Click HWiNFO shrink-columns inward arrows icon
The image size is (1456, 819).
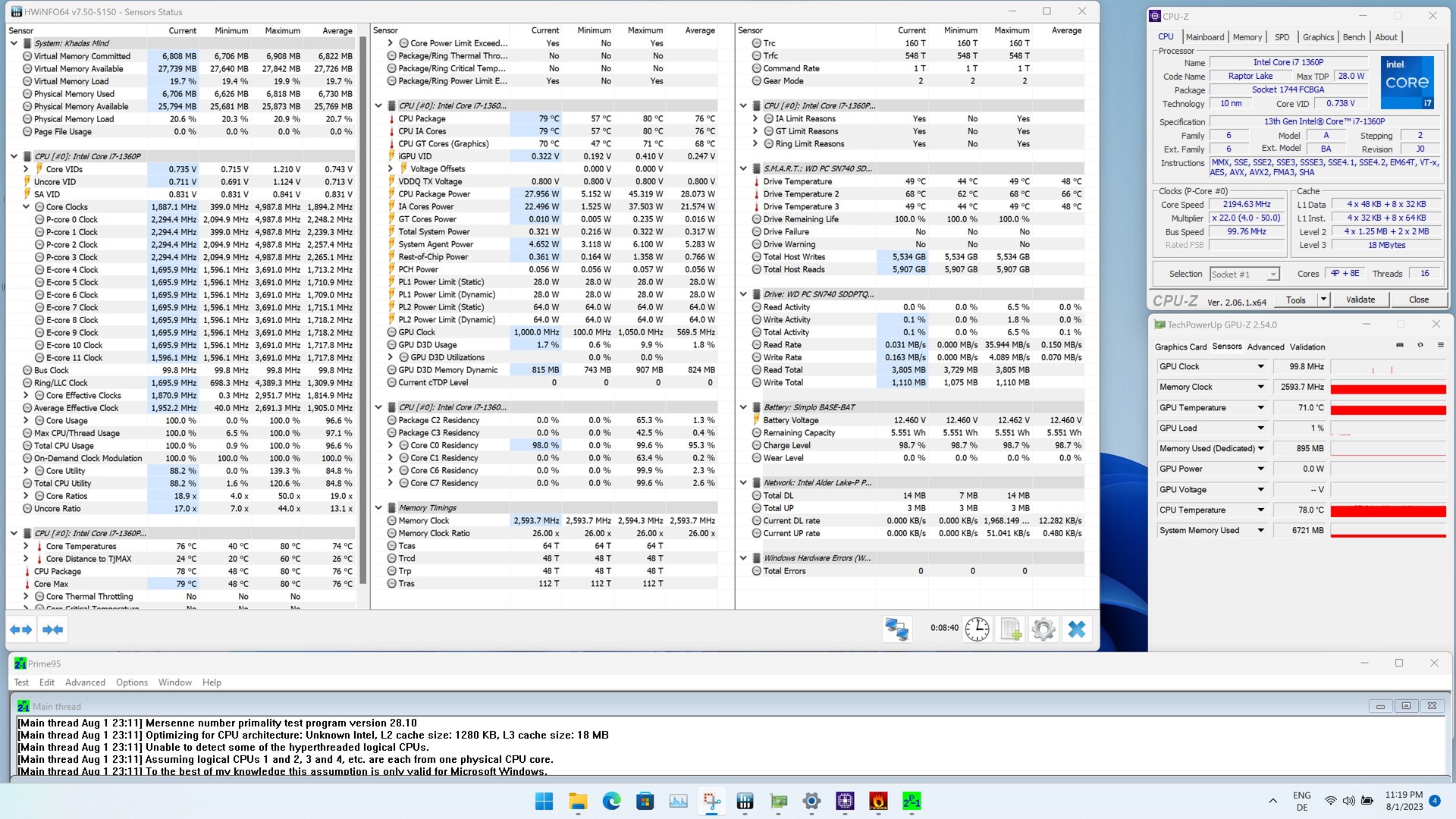[x=53, y=629]
